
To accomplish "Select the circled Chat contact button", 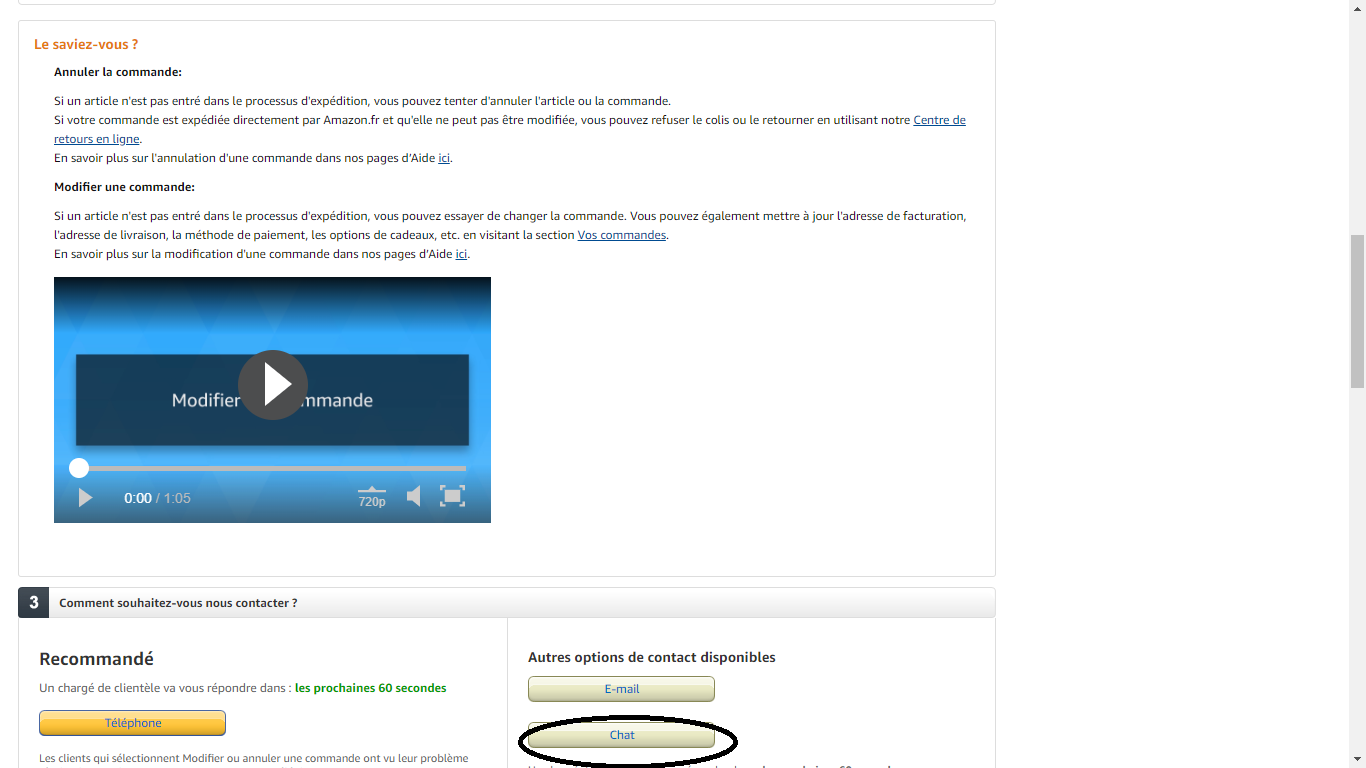I will pyautogui.click(x=621, y=735).
